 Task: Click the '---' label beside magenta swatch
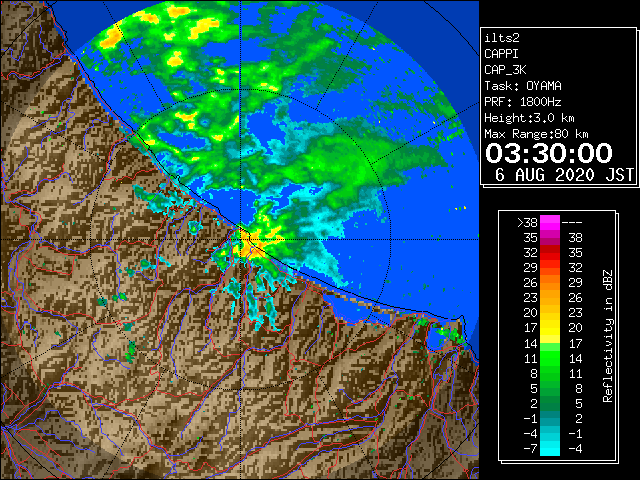click(x=572, y=223)
